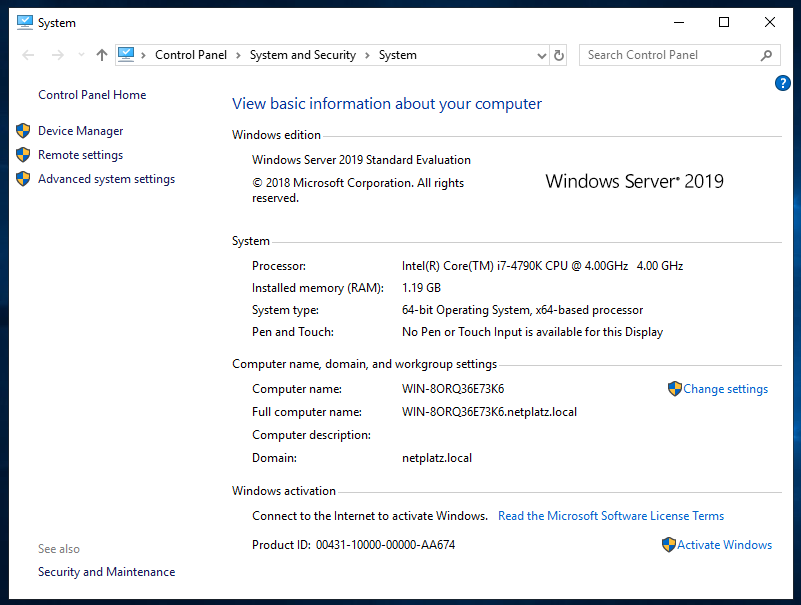Expand the chevron after Control Panel
The image size is (801, 605).
tap(238, 55)
